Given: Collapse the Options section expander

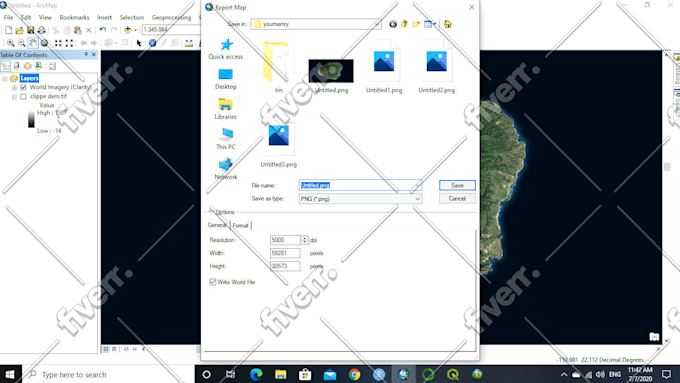Looking at the screenshot, I should tap(211, 212).
